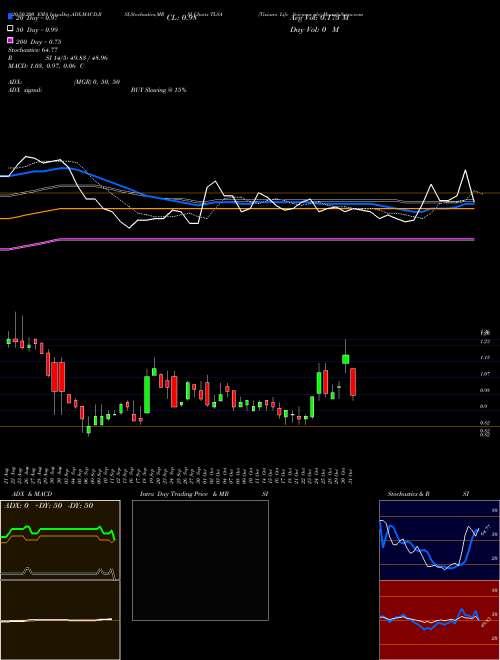
Task: Open the red RSI chart panel
Action: 439,620
